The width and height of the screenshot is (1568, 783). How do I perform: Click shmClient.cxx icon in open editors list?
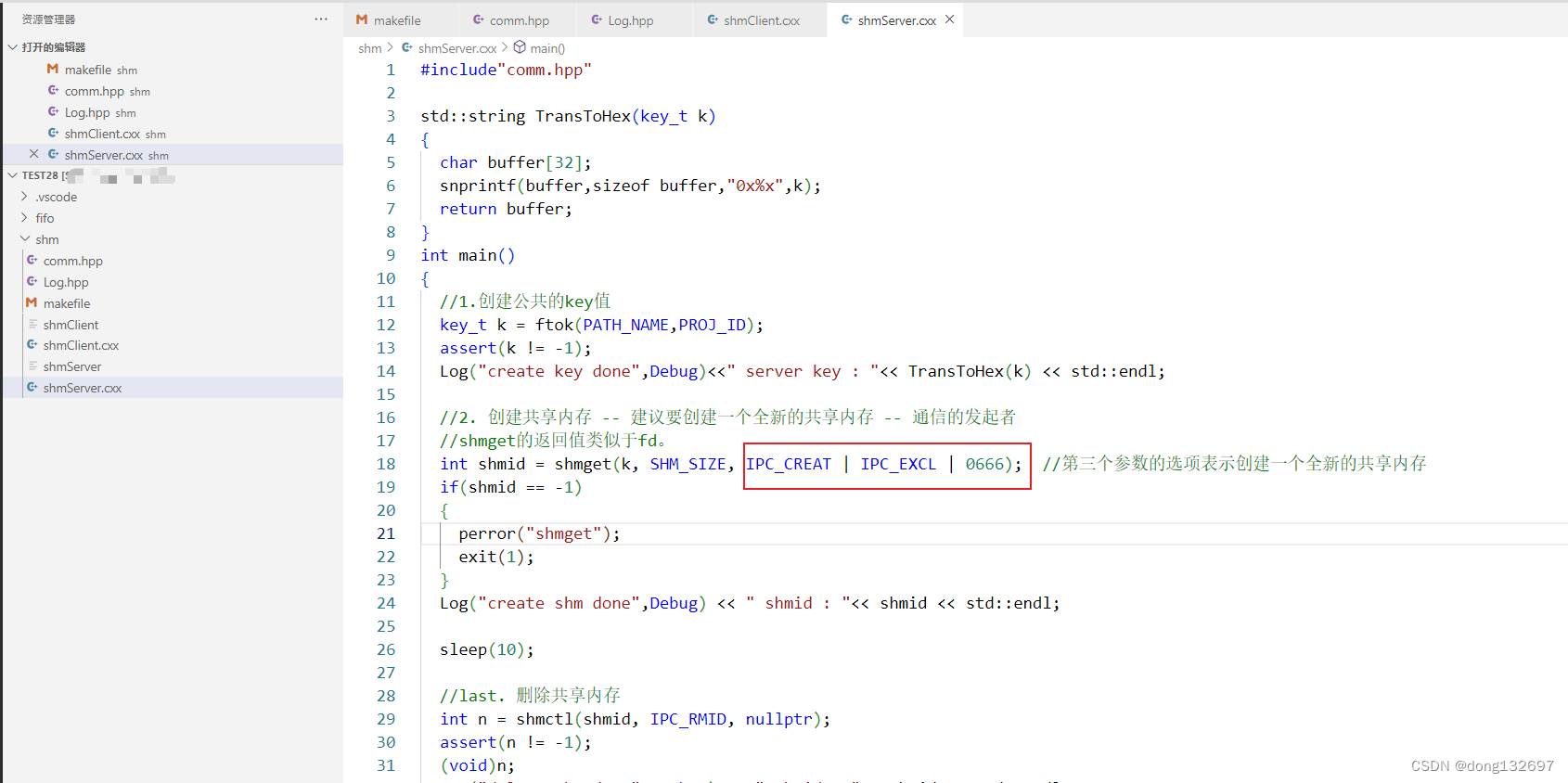[53, 133]
